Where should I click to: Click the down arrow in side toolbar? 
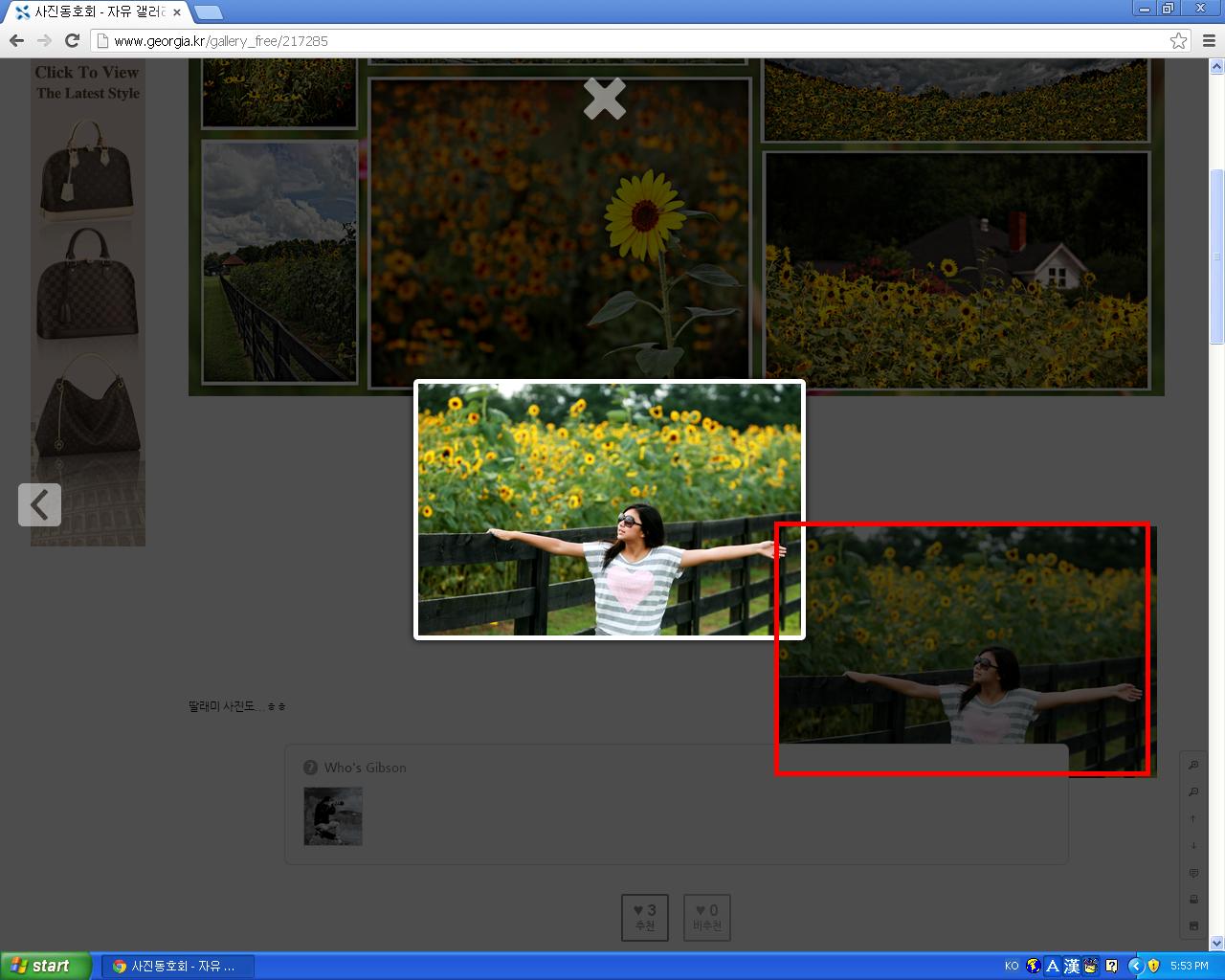pos(1193,845)
